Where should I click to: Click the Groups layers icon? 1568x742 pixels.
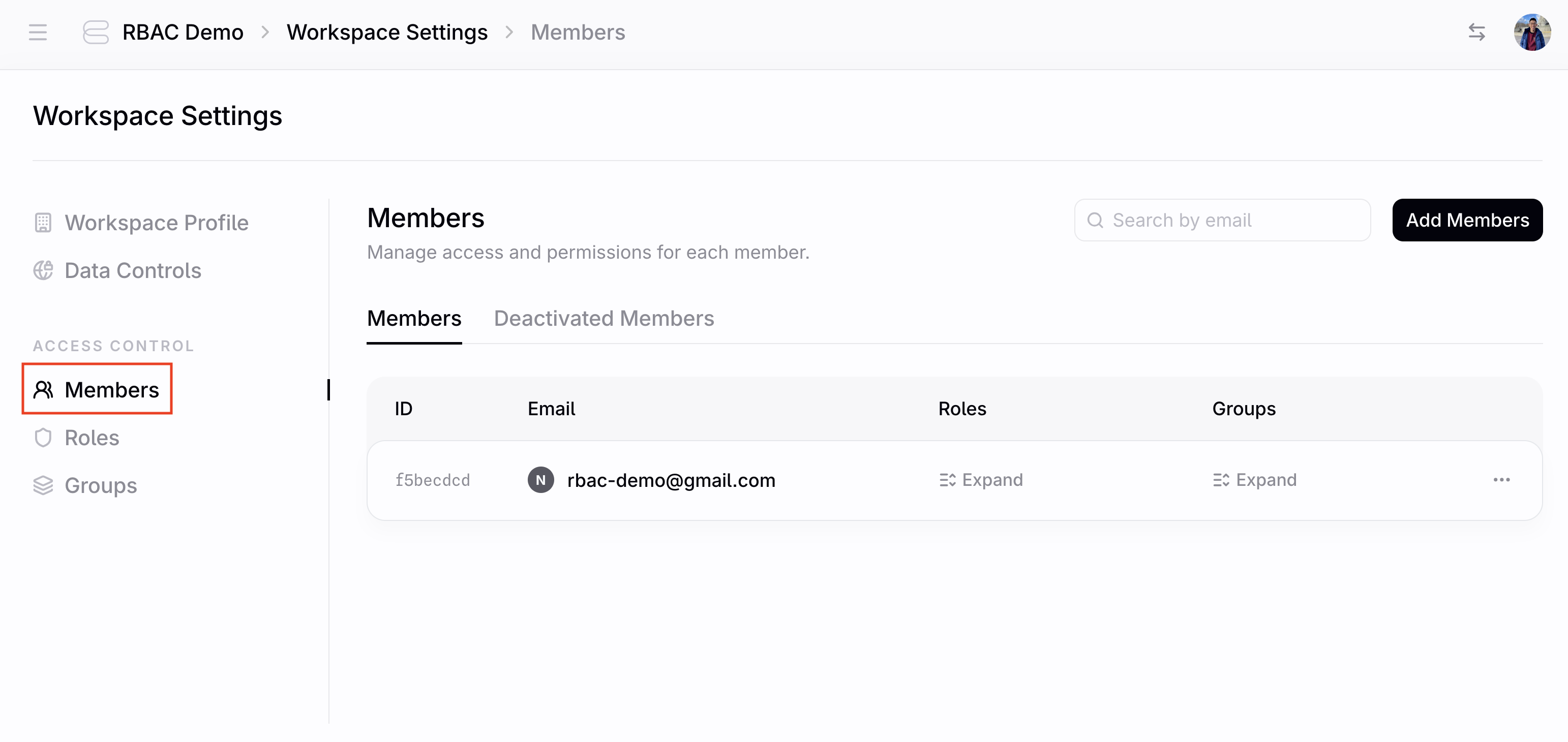pyautogui.click(x=43, y=485)
